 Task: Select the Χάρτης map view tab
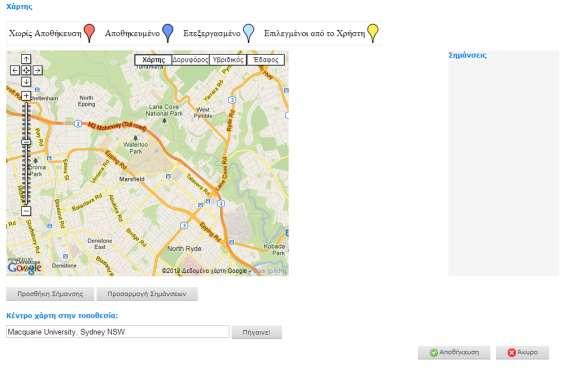click(x=153, y=60)
